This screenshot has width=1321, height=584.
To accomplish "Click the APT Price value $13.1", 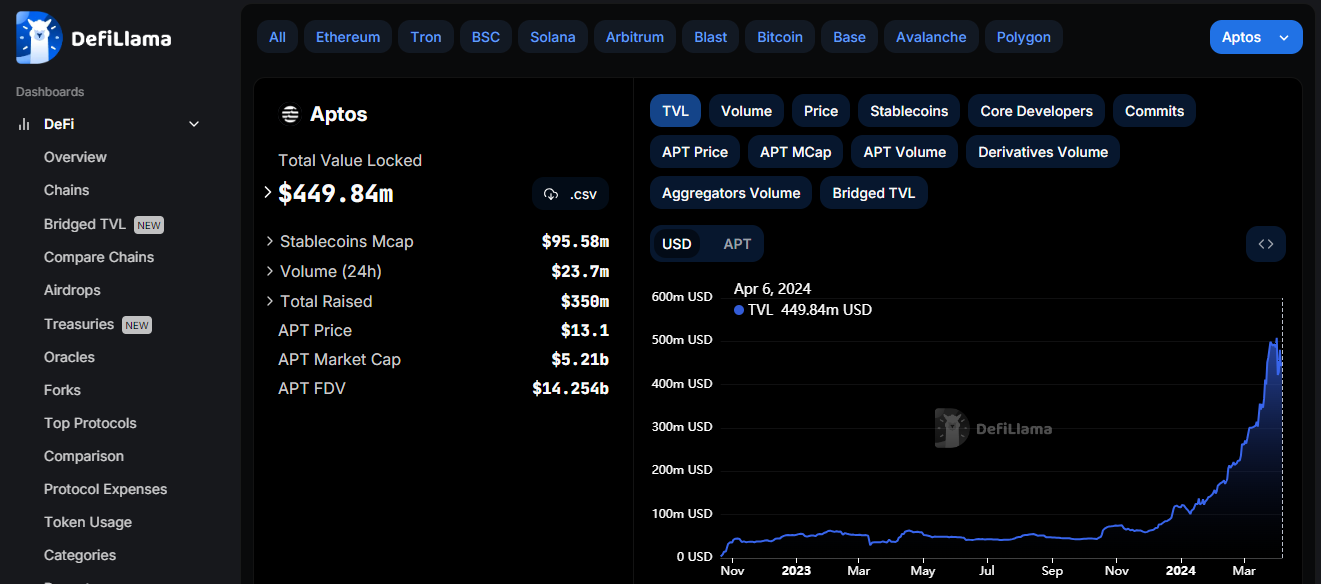I will (585, 330).
